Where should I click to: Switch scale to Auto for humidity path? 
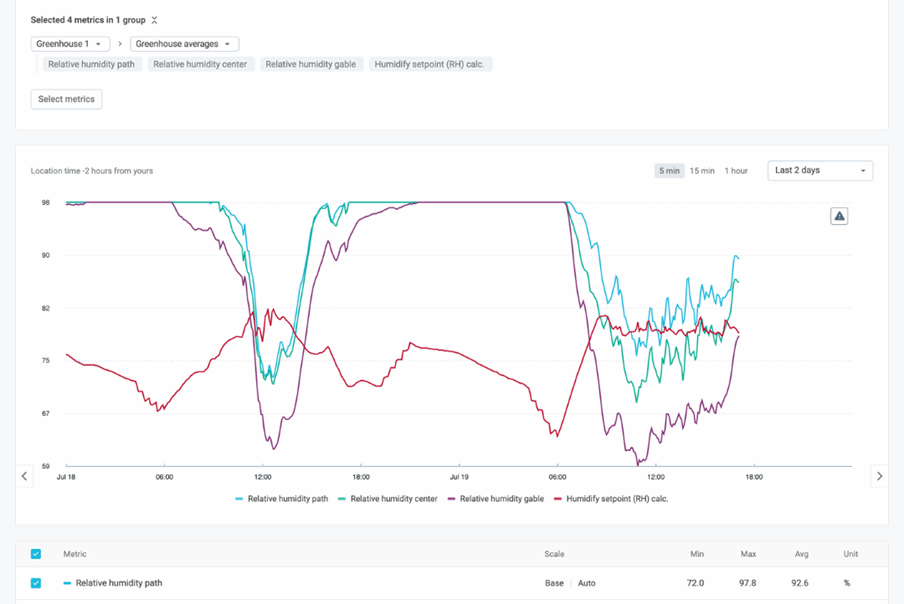coord(586,583)
